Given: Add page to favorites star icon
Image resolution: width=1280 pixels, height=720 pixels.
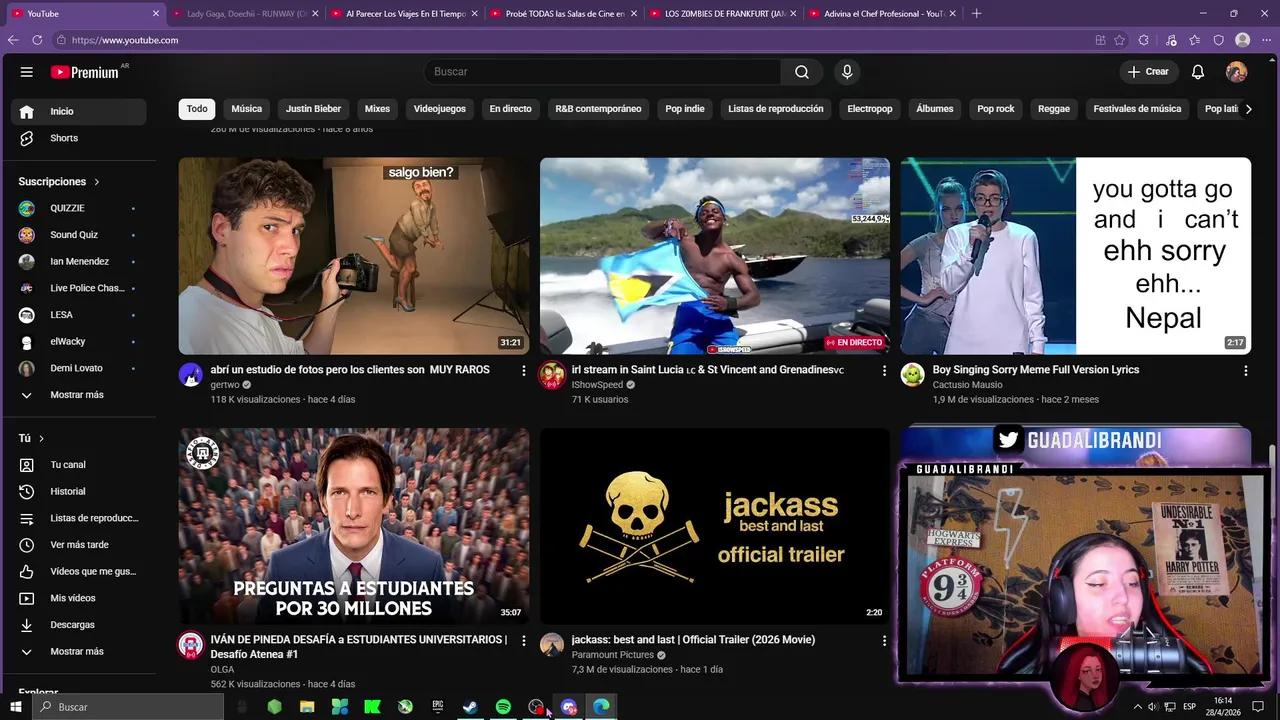Looking at the screenshot, I should coord(1120,40).
